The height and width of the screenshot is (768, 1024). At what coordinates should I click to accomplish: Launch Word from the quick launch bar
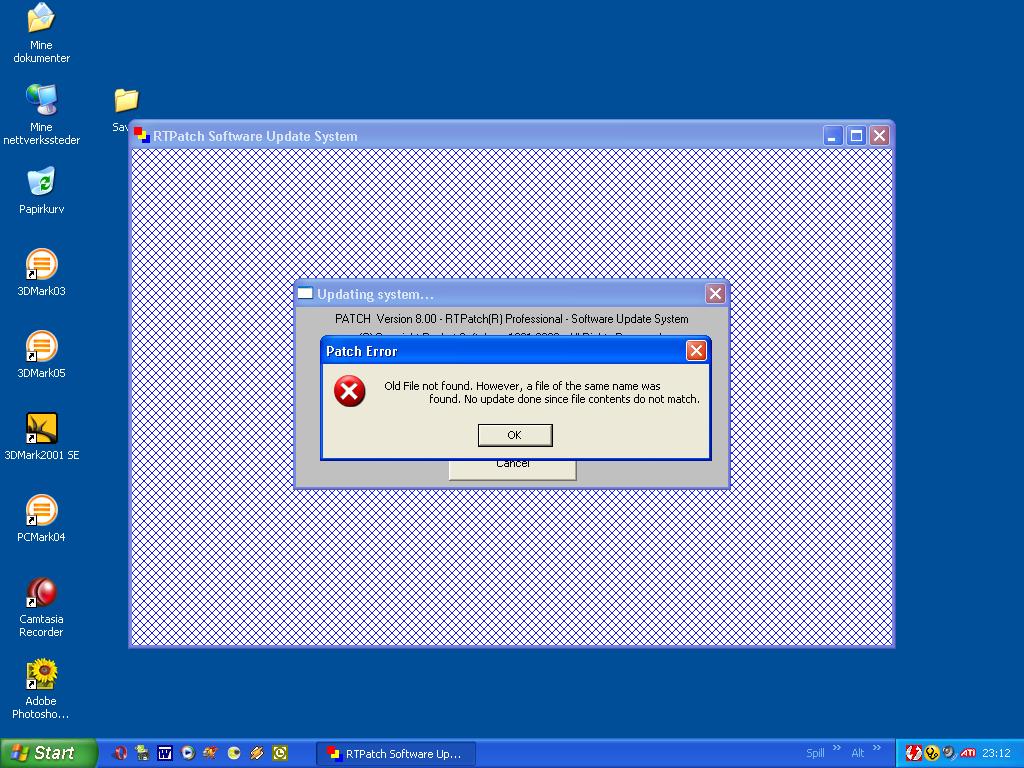(165, 753)
